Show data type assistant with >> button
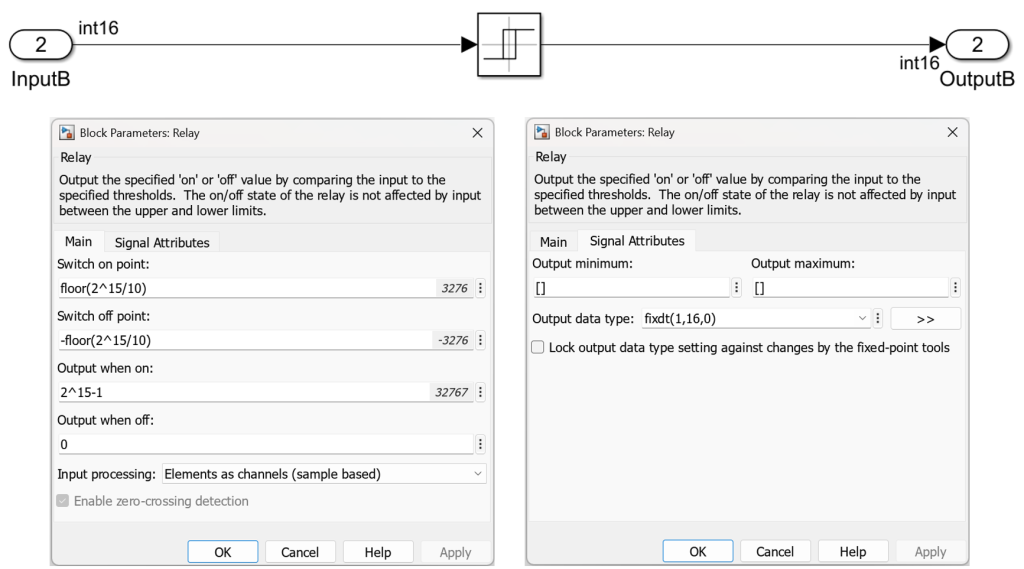The height and width of the screenshot is (569, 1024). [x=925, y=319]
